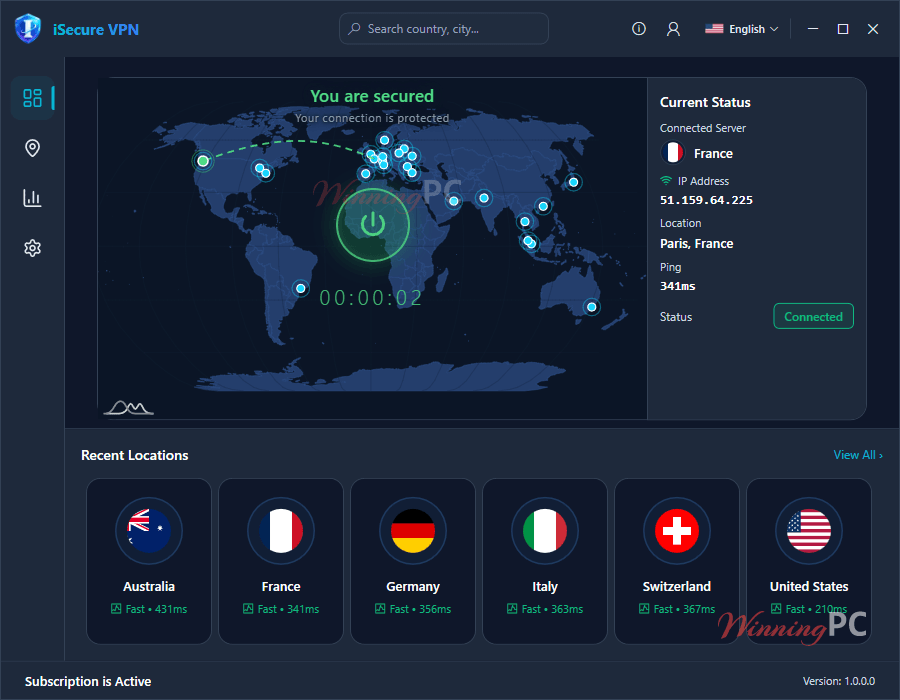Click the Brazil server dot on map
The width and height of the screenshot is (900, 700).
coord(301,288)
